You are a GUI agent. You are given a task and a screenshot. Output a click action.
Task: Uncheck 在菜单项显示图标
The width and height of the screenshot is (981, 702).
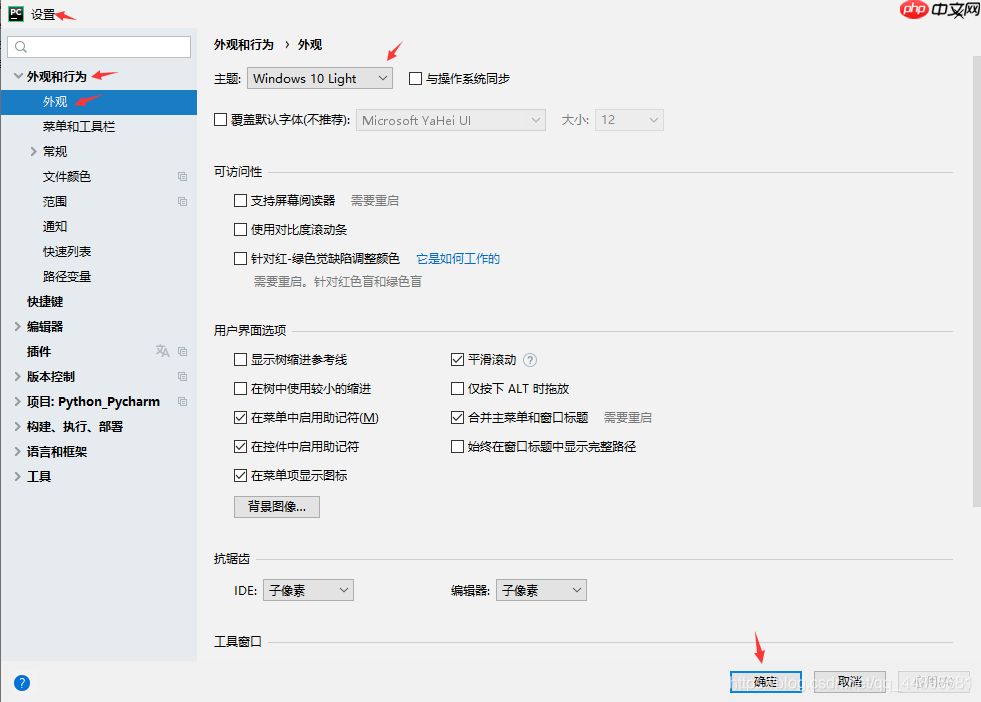[240, 476]
